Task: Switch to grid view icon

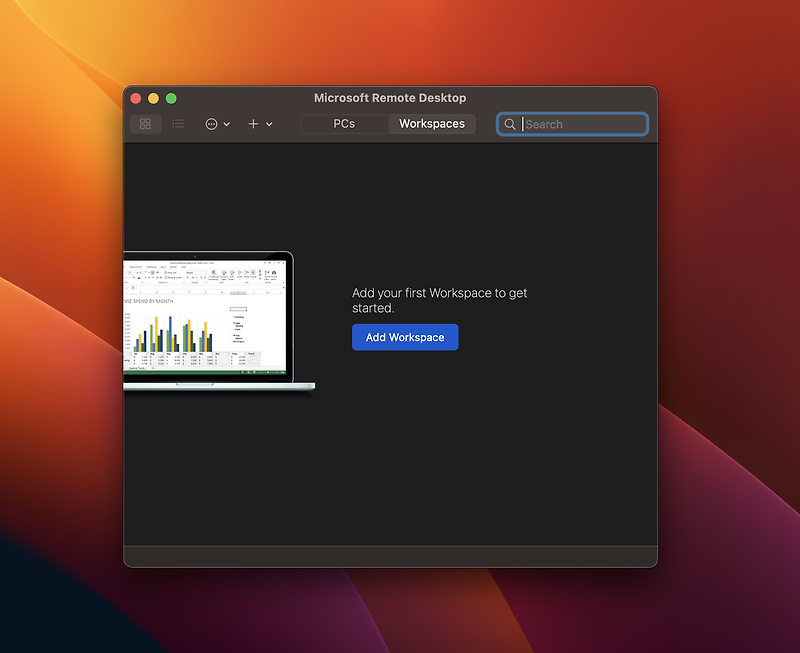Action: pos(145,124)
